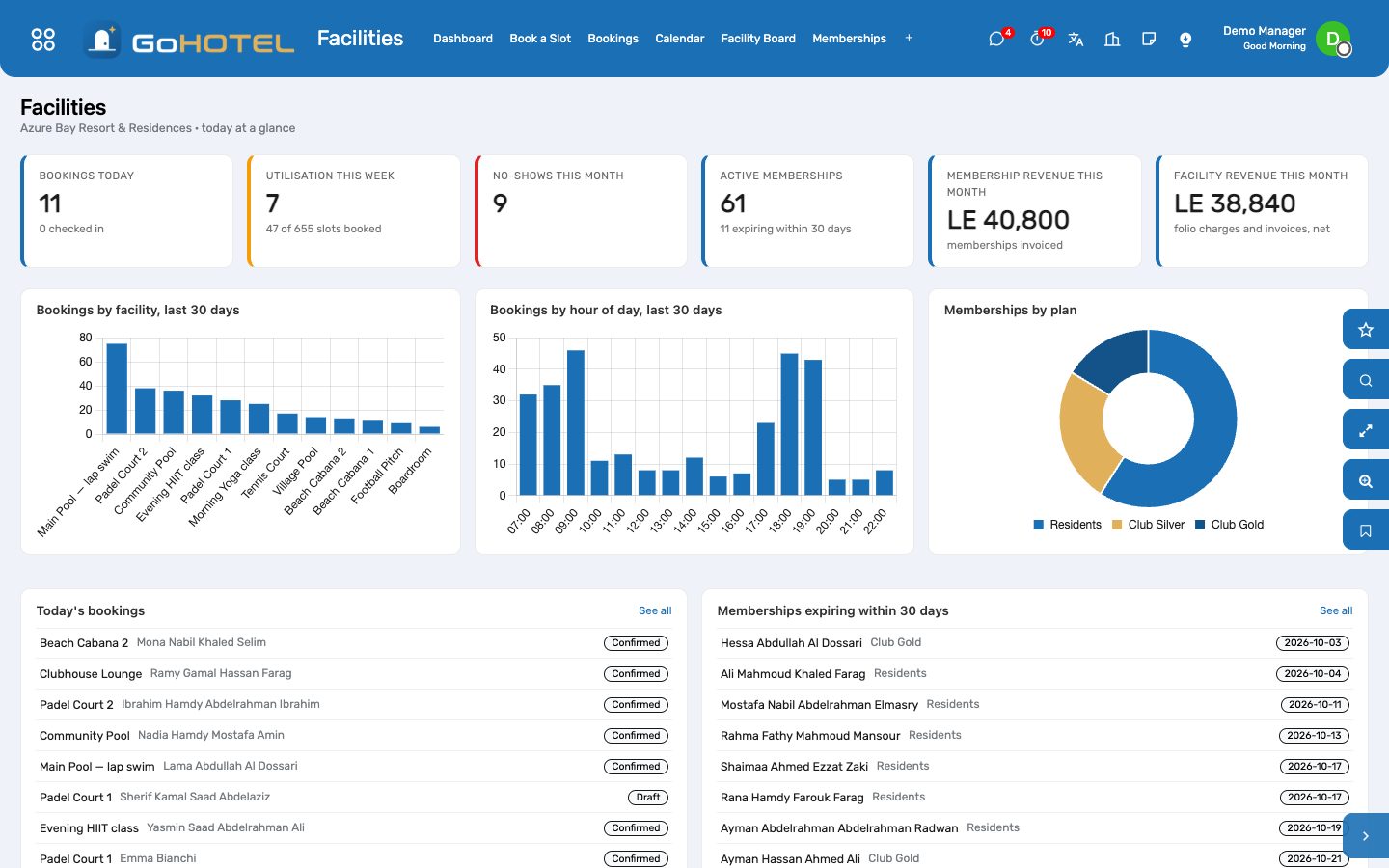This screenshot has height=868, width=1389.
Task: Open Hessa Abdullah Al Dossari membership
Action: click(x=1034, y=643)
